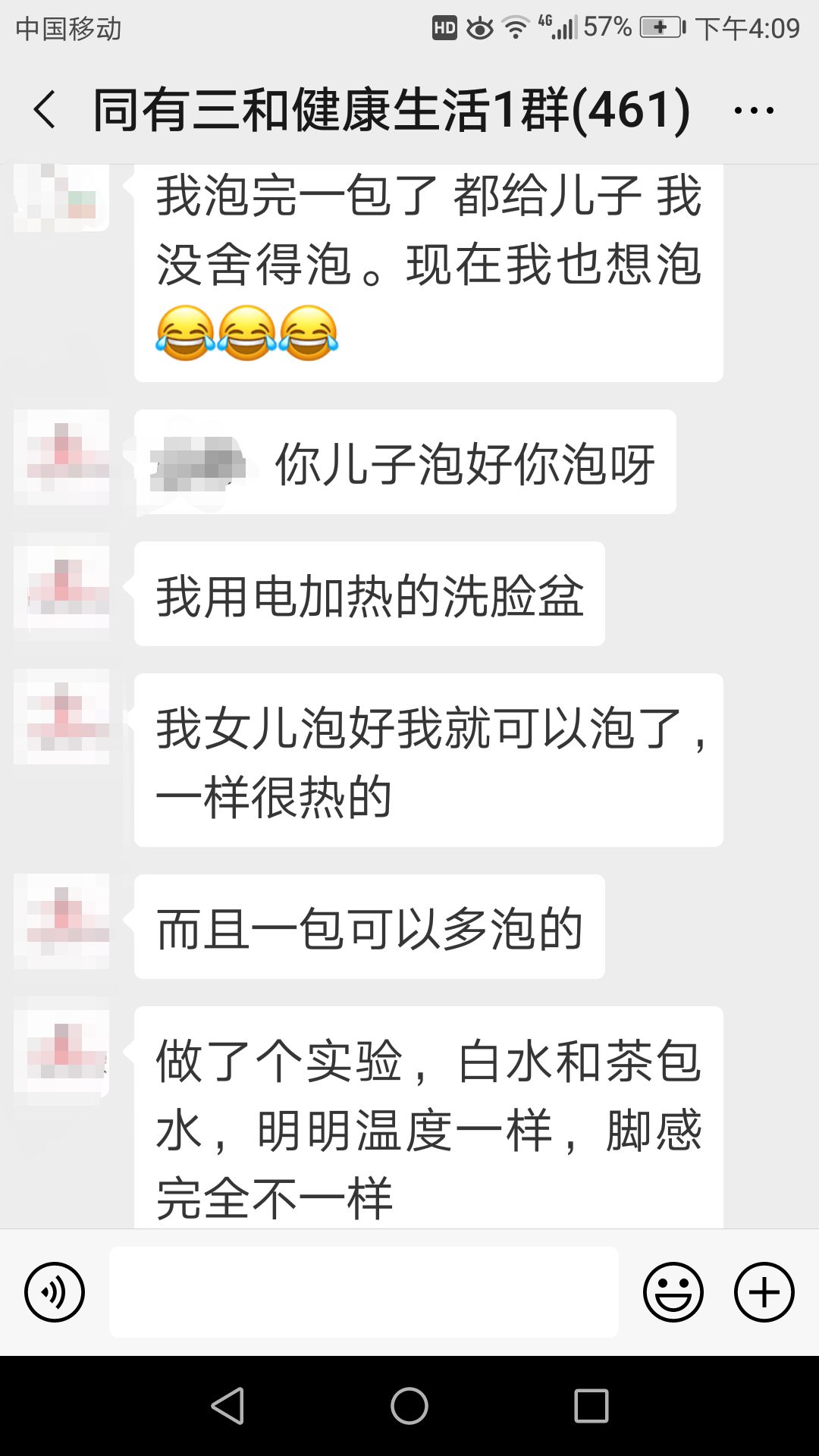
Task: Select the message 你儿子泡好你泡呀
Action: 405,462
